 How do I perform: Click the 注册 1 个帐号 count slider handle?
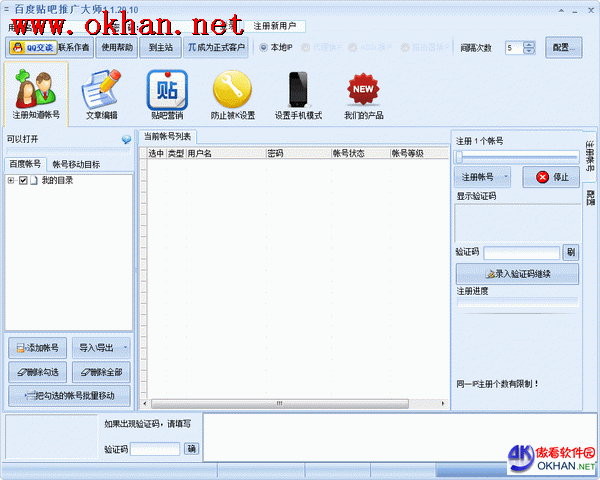tap(459, 157)
